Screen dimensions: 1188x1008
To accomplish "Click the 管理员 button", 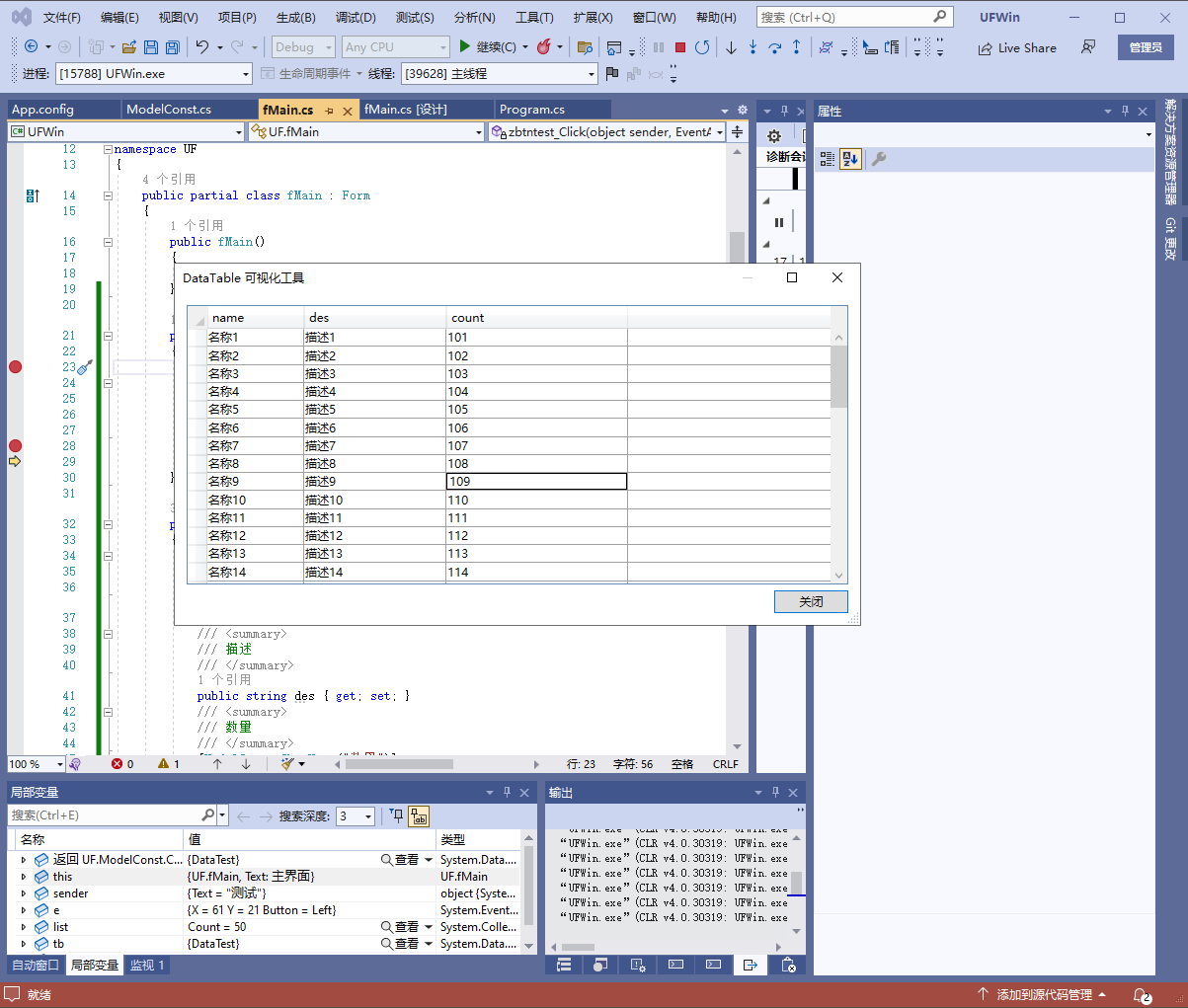I will click(x=1146, y=47).
